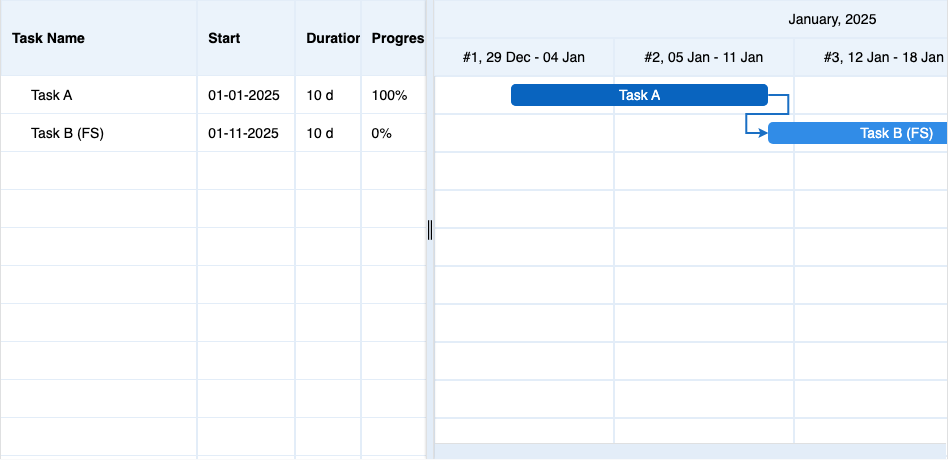
Task: Select week header #2, 05 Jan - 11 Jan
Action: tap(703, 57)
